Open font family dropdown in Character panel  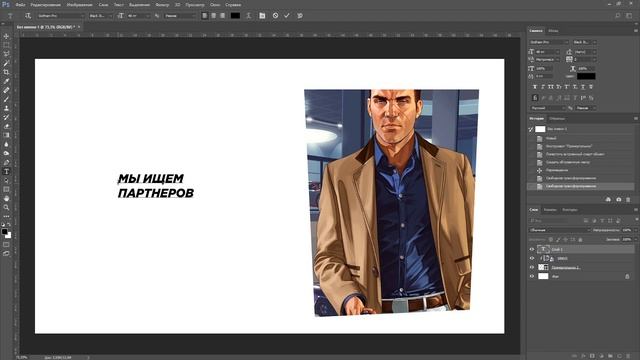(549, 42)
